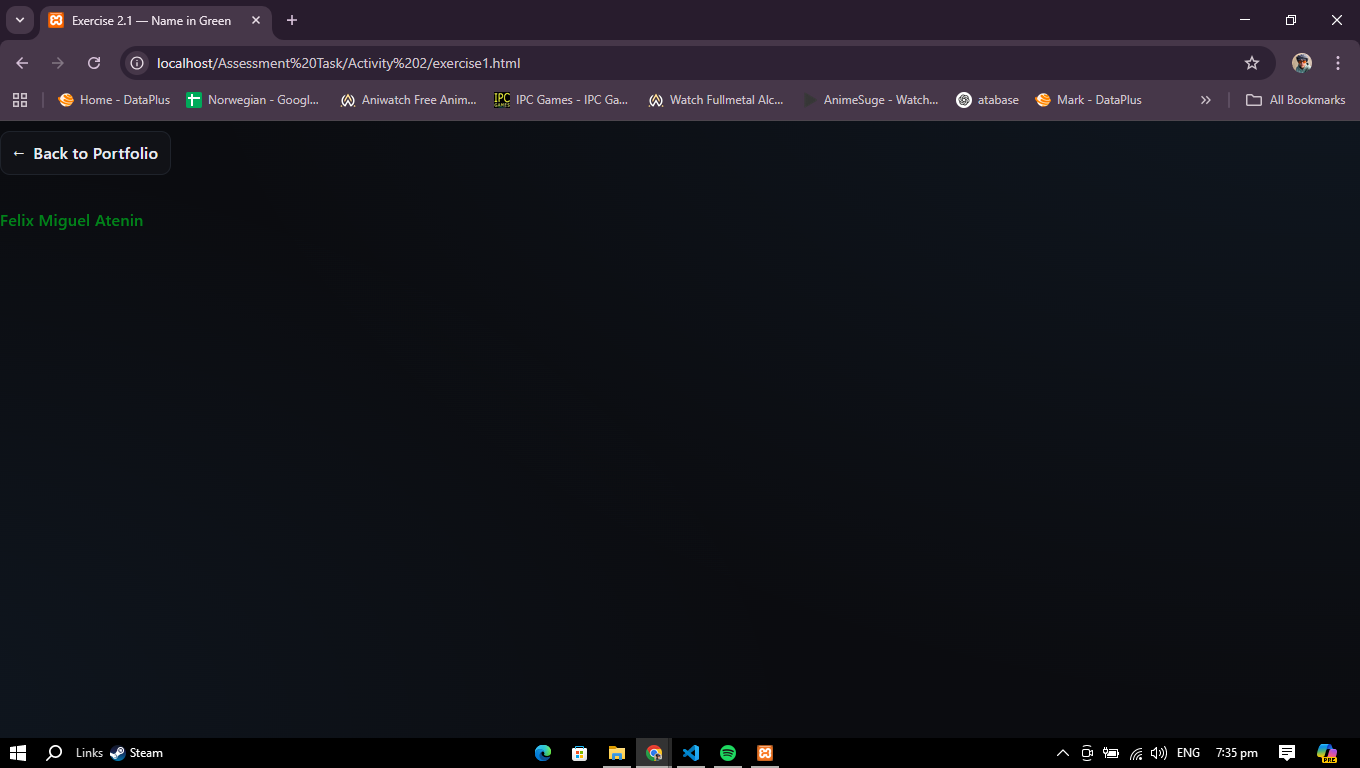Image resolution: width=1360 pixels, height=768 pixels.
Task: Open the Watch Fullmetal Alchemist bookmark
Action: [716, 100]
